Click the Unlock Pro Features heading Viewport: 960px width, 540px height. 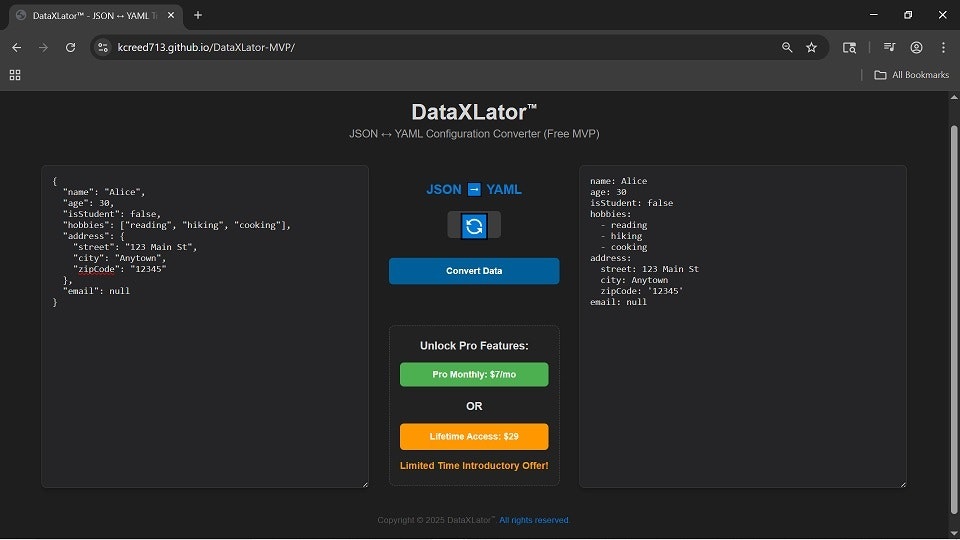[474, 346]
